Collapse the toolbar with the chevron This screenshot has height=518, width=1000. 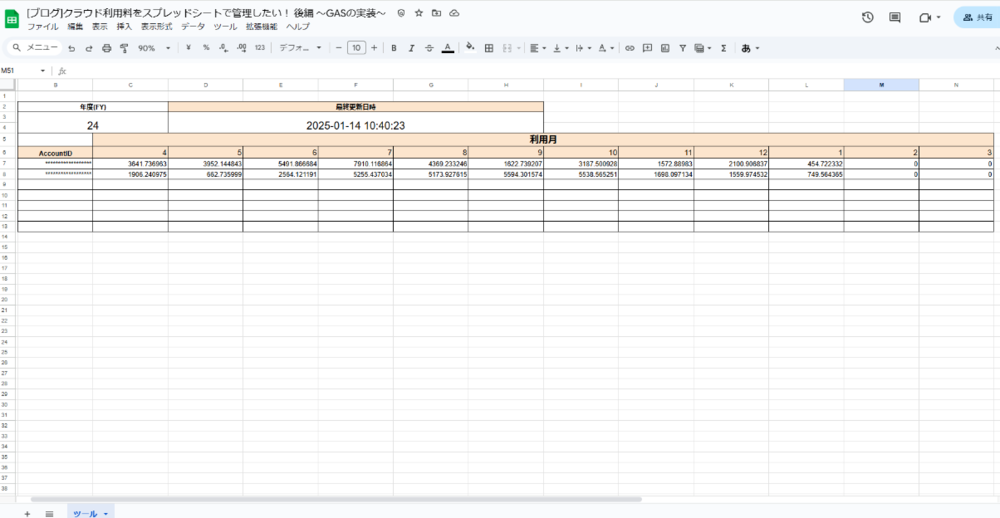[x=996, y=48]
